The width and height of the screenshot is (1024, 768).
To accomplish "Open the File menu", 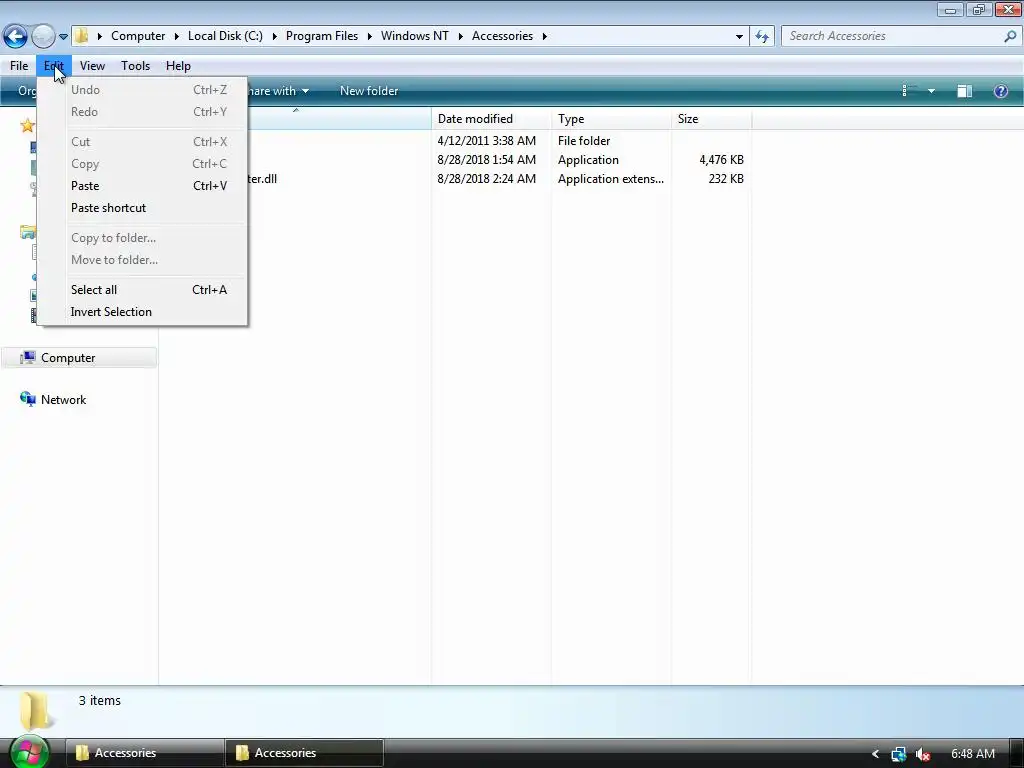I will pyautogui.click(x=19, y=66).
